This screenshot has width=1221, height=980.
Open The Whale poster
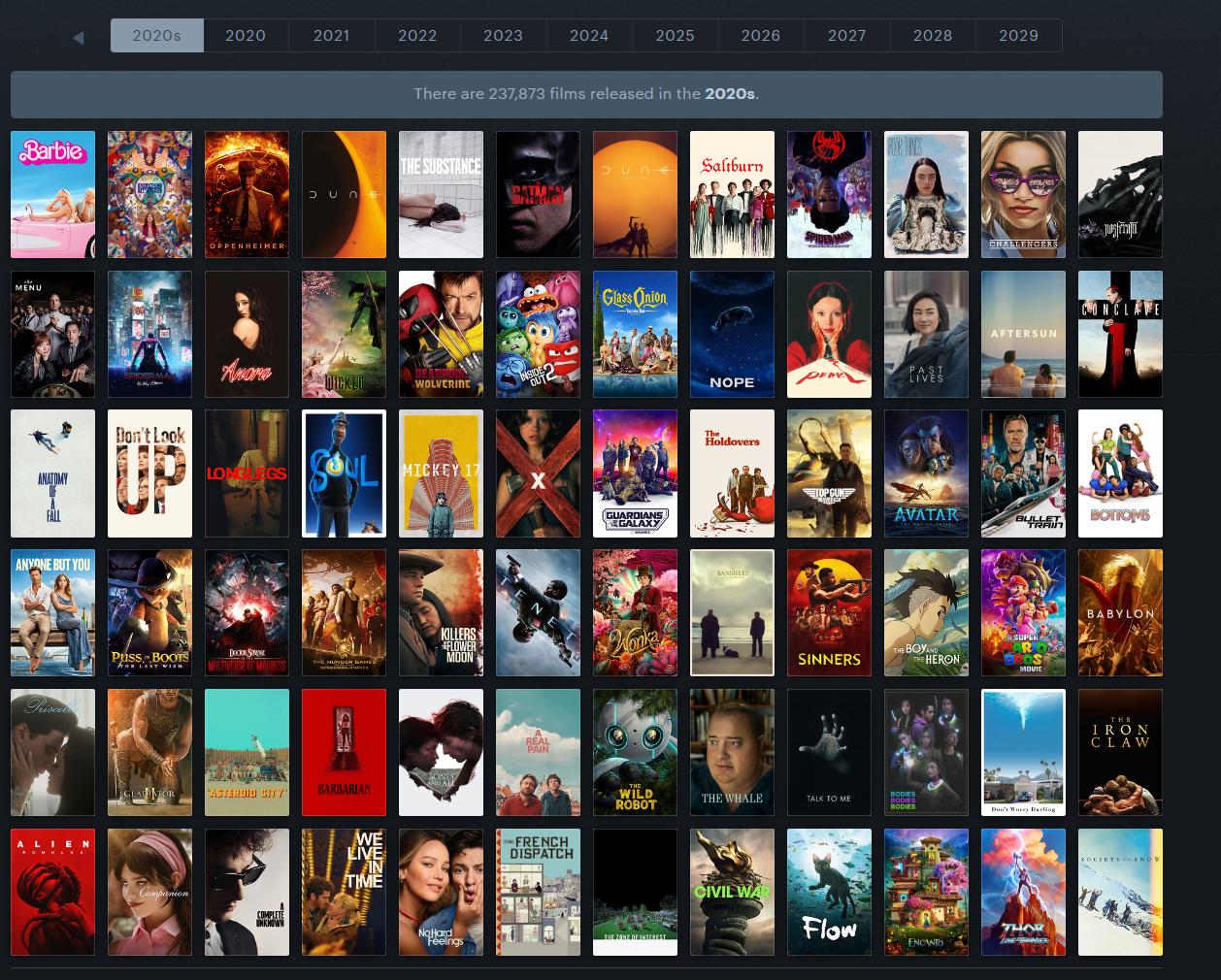pyautogui.click(x=733, y=753)
